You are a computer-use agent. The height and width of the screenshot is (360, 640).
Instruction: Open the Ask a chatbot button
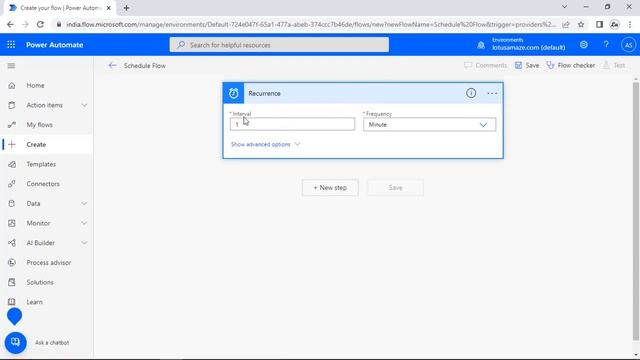click(16, 342)
